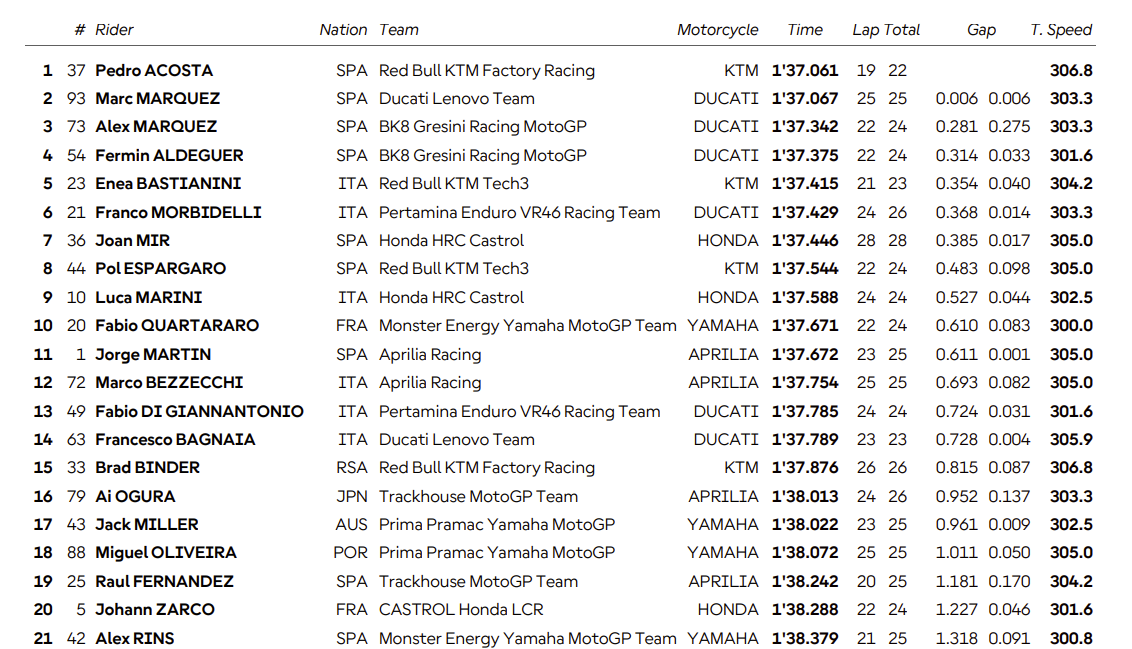Click the lap time 1'37.429
The height and width of the screenshot is (649, 1132).
point(805,212)
